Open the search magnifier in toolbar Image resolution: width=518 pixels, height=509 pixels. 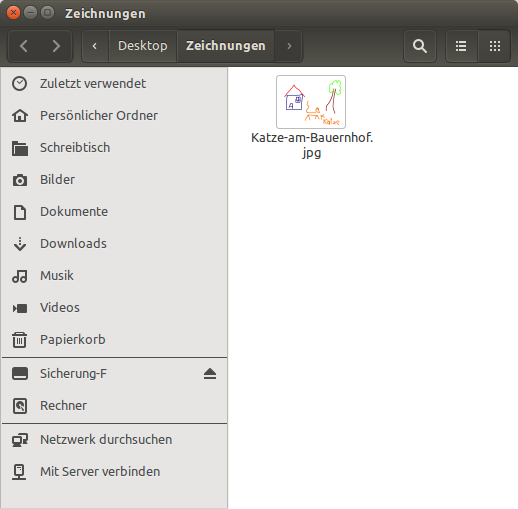coord(420,46)
